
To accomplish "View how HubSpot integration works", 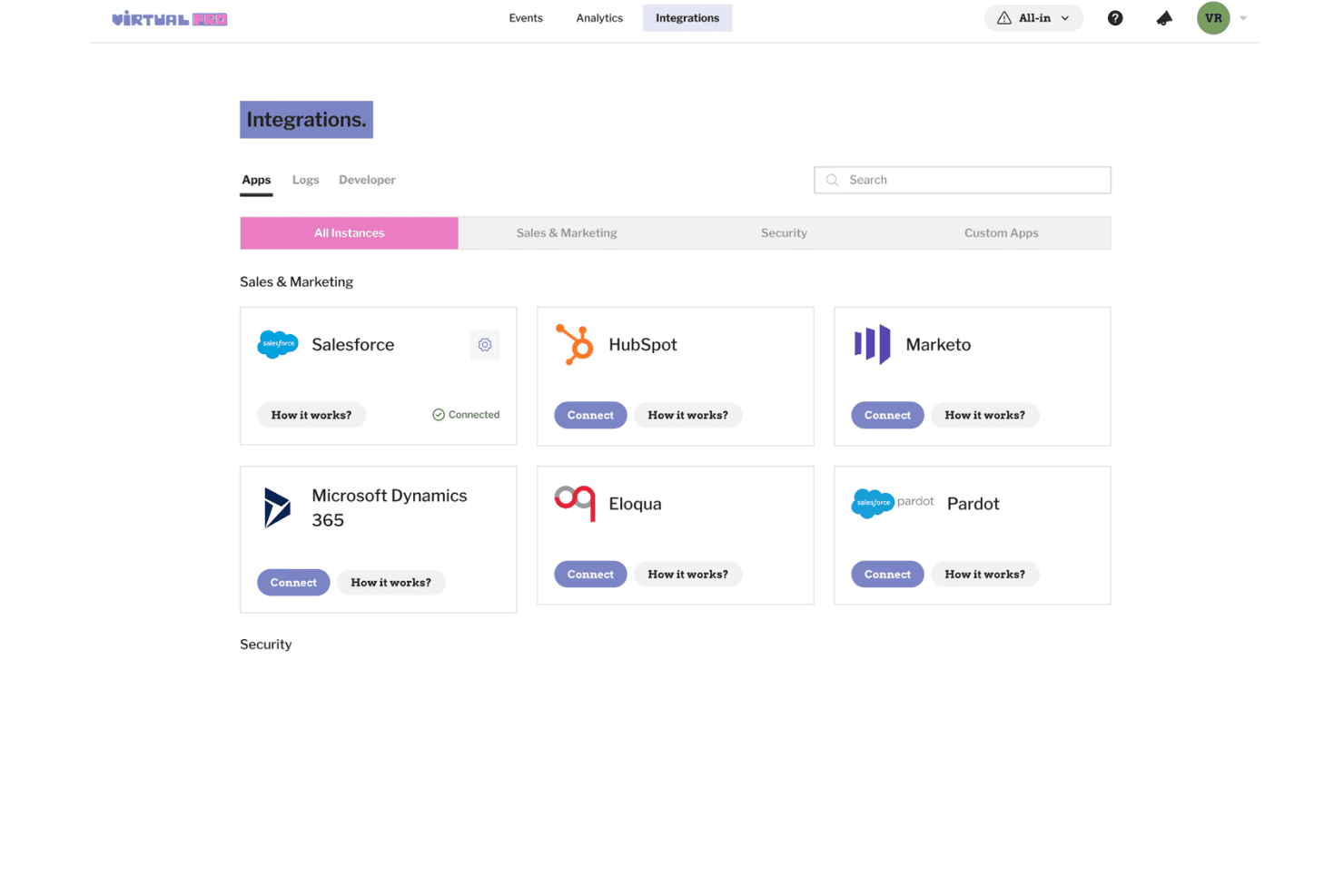I will (x=688, y=415).
